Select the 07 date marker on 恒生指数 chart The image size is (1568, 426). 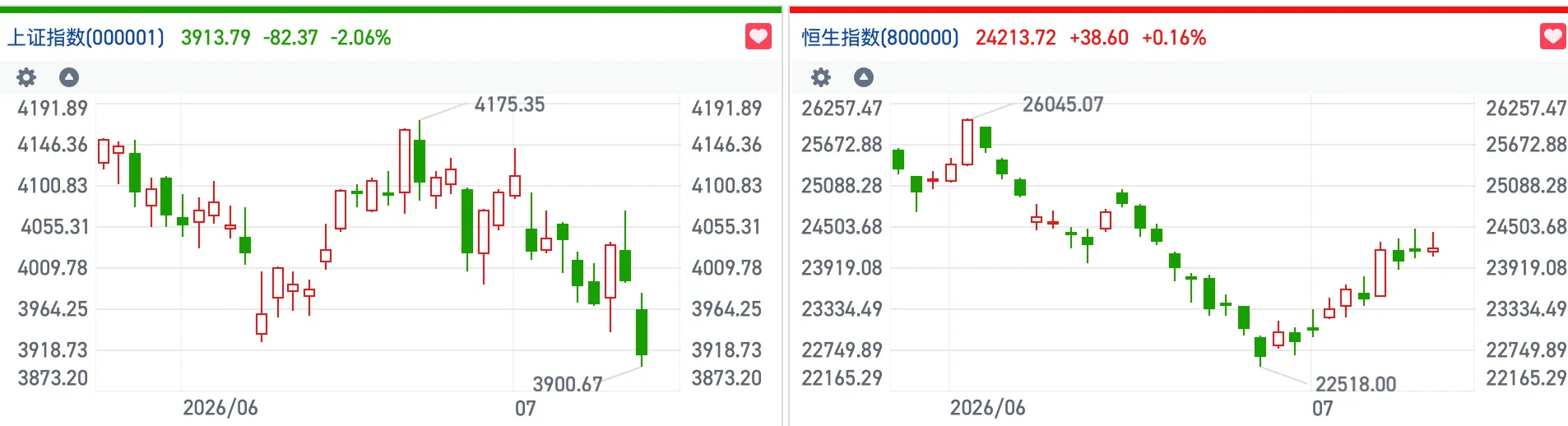coord(1323,408)
